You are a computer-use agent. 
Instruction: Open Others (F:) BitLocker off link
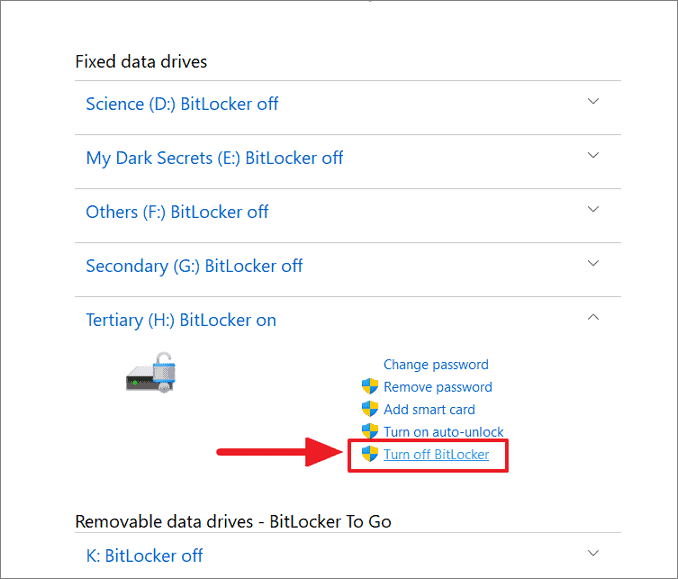click(177, 212)
